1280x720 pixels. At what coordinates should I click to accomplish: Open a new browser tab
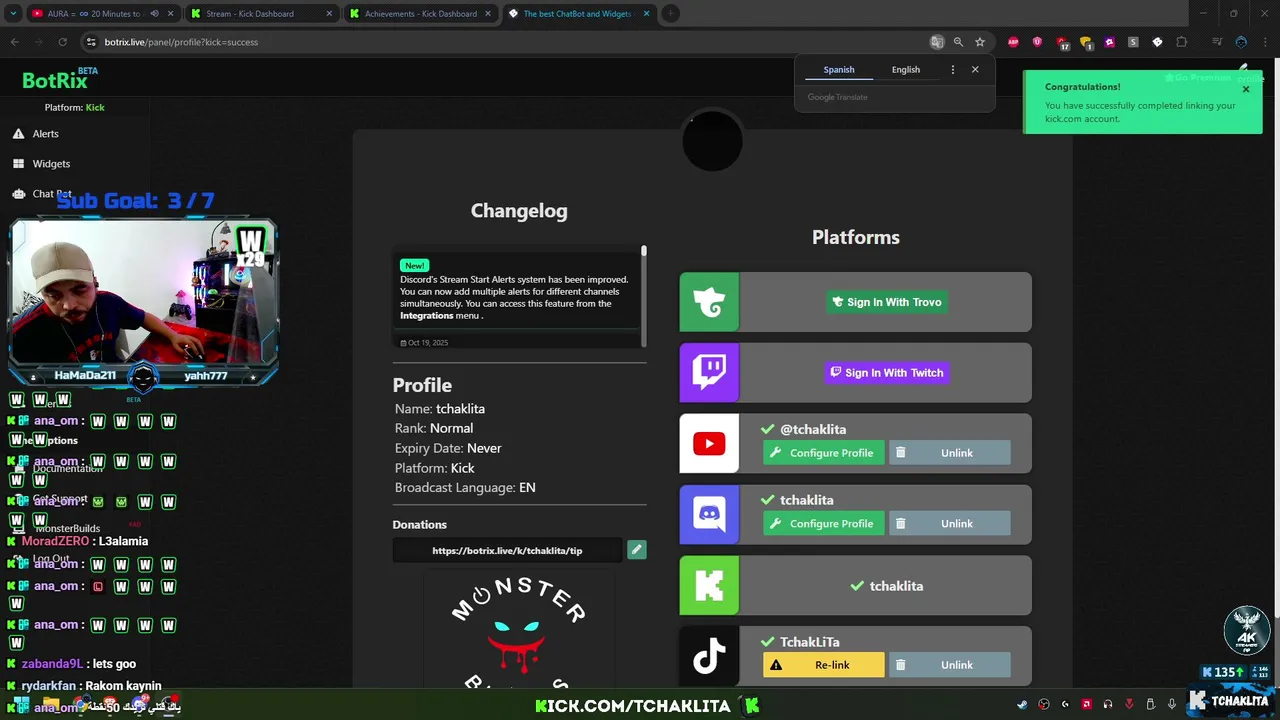coord(670,14)
